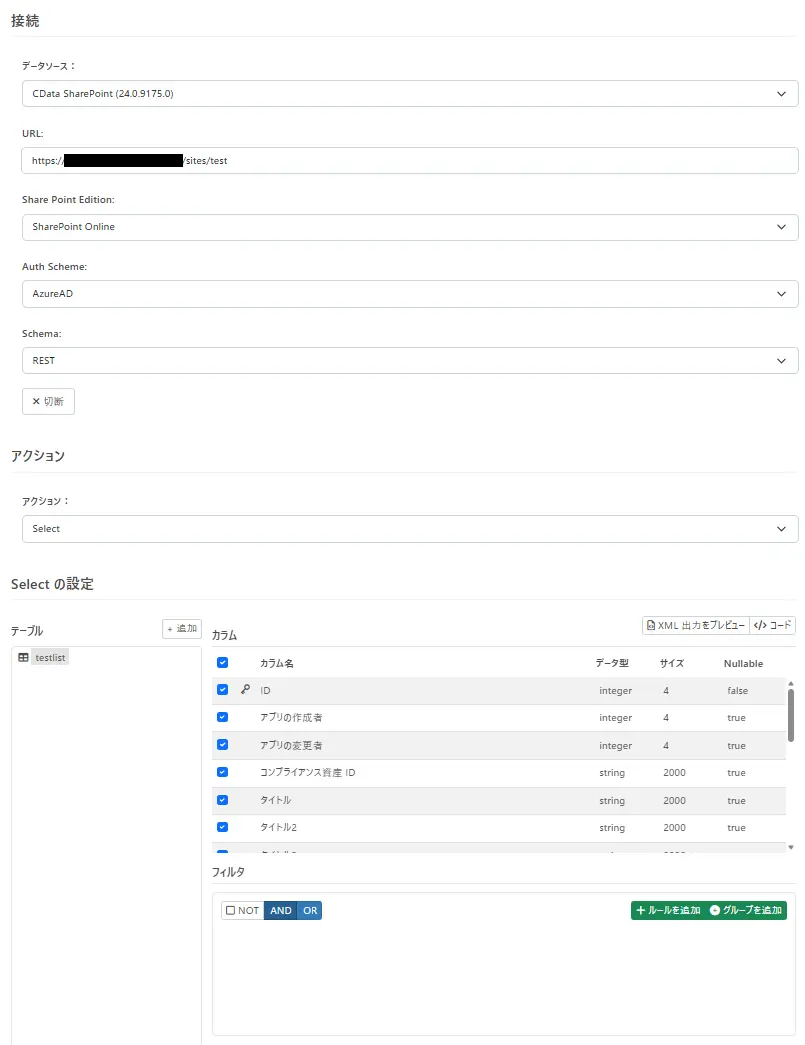Viewport: 805px width, 1045px height.
Task: Click the plus icon on ルールを追加 button
Action: tap(639, 910)
